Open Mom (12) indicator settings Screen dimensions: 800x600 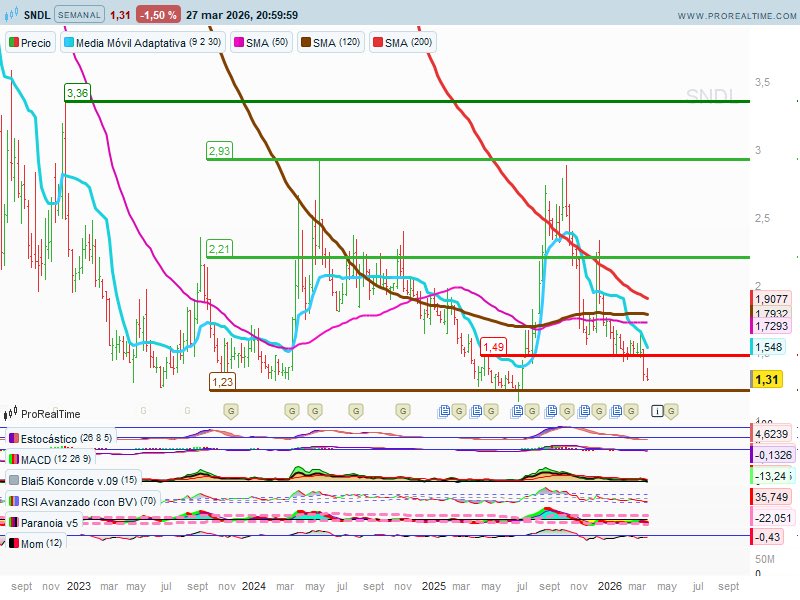tap(36, 543)
